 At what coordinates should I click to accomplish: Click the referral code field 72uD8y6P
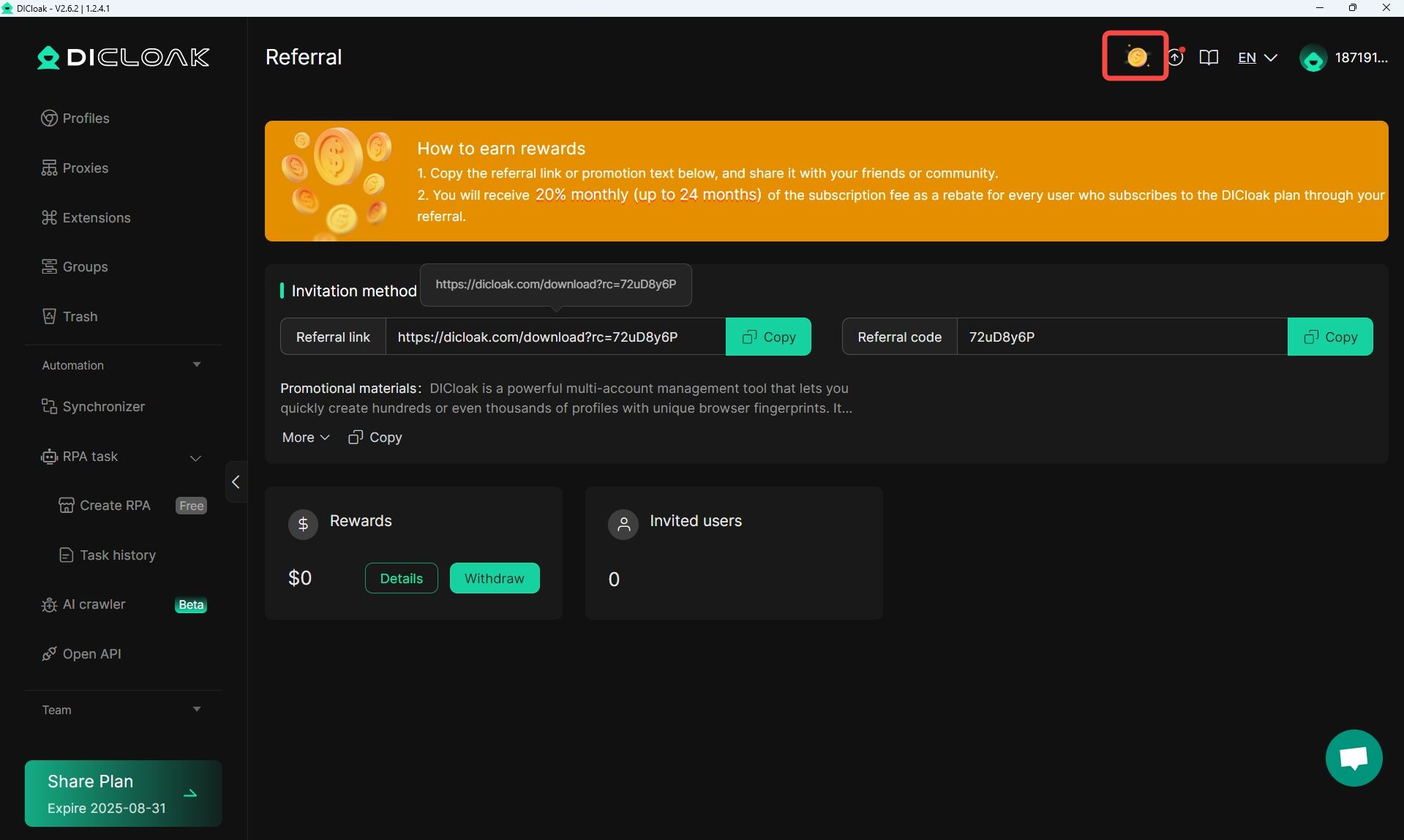tap(1122, 337)
